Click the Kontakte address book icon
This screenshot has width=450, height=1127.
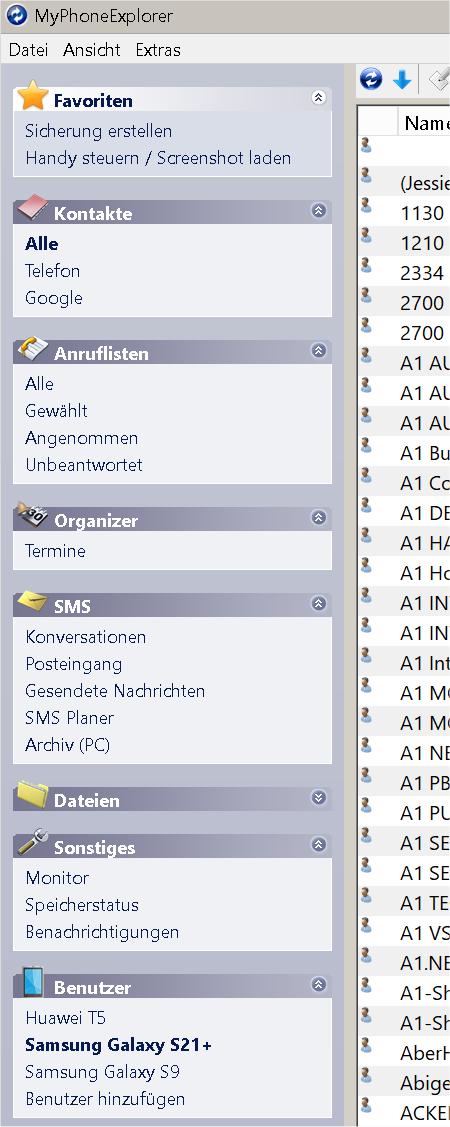[32, 209]
